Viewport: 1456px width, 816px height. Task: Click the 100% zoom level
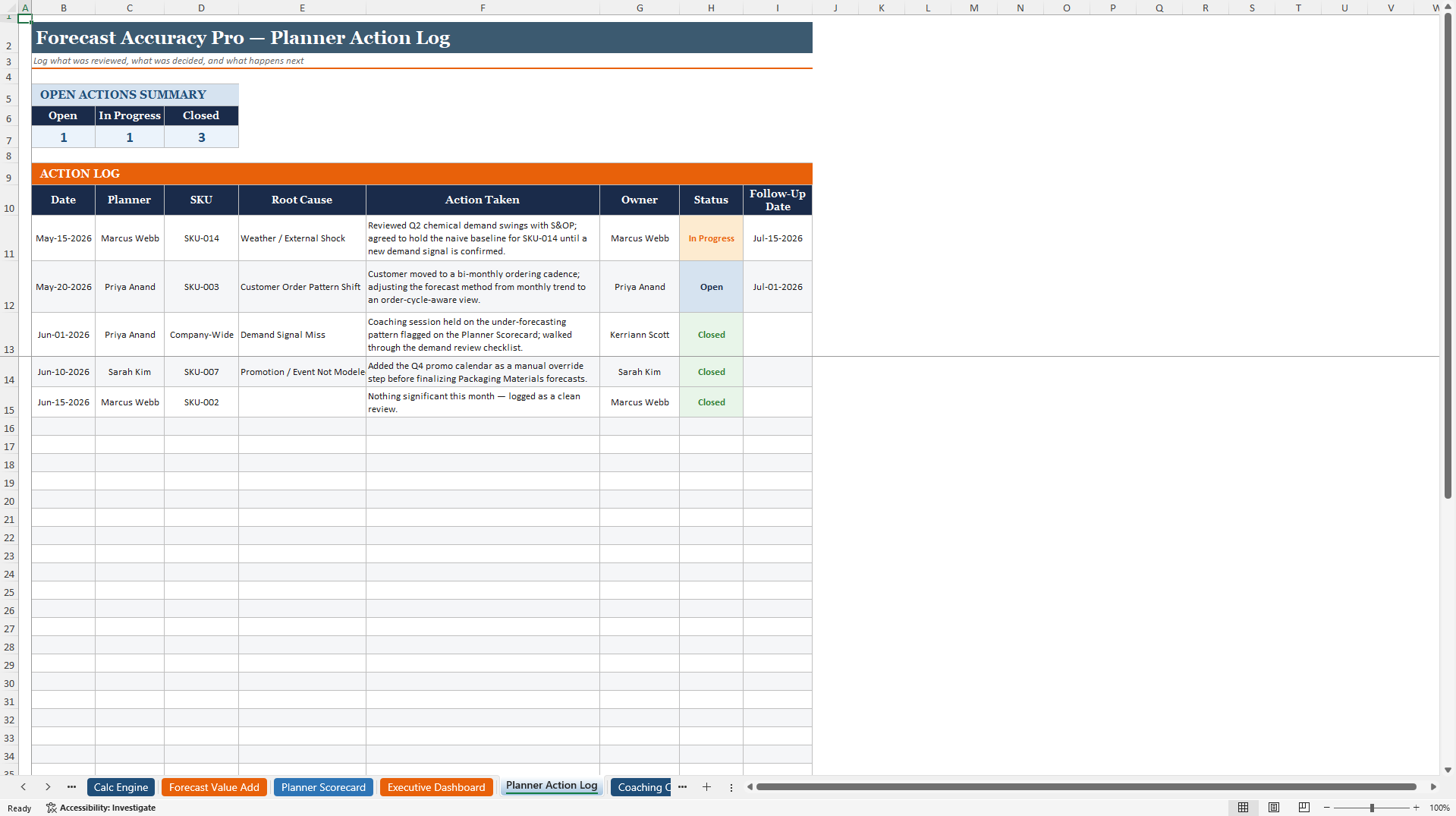(x=1439, y=808)
